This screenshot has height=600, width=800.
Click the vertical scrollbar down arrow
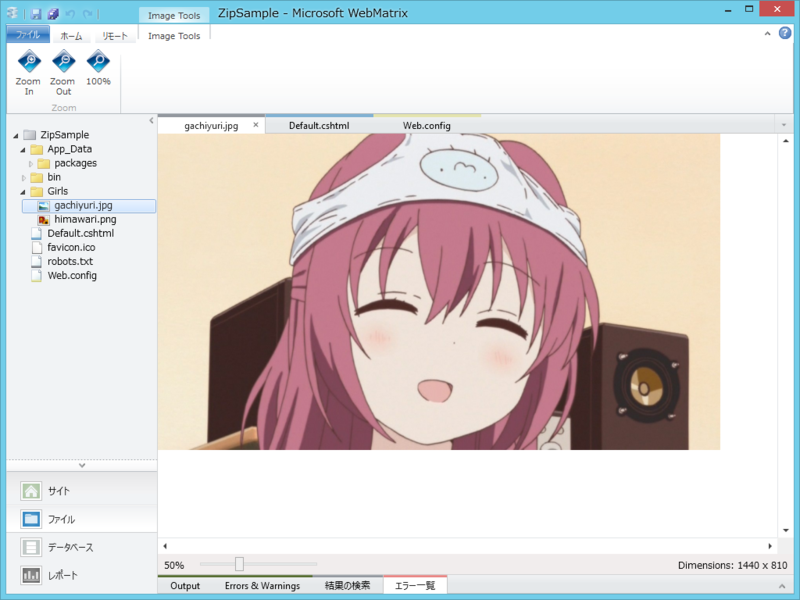point(786,531)
